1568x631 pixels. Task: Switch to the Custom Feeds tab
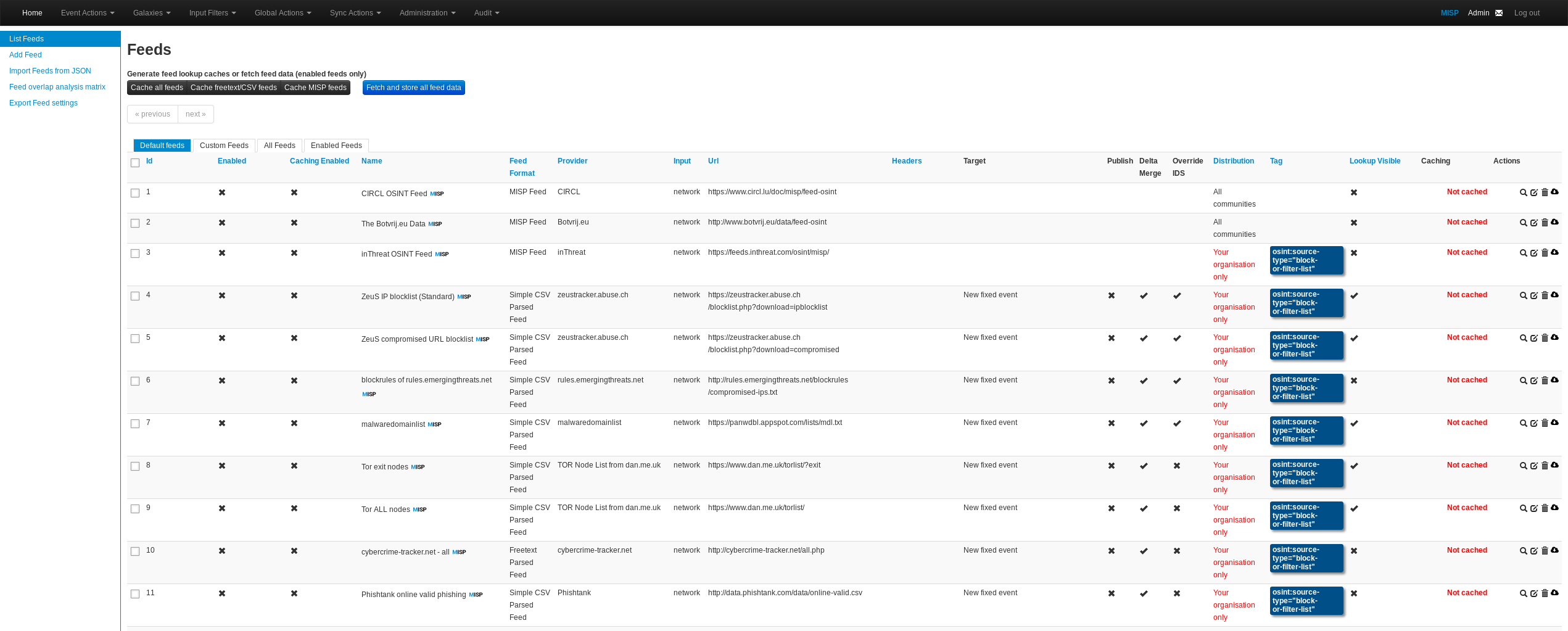tap(224, 146)
